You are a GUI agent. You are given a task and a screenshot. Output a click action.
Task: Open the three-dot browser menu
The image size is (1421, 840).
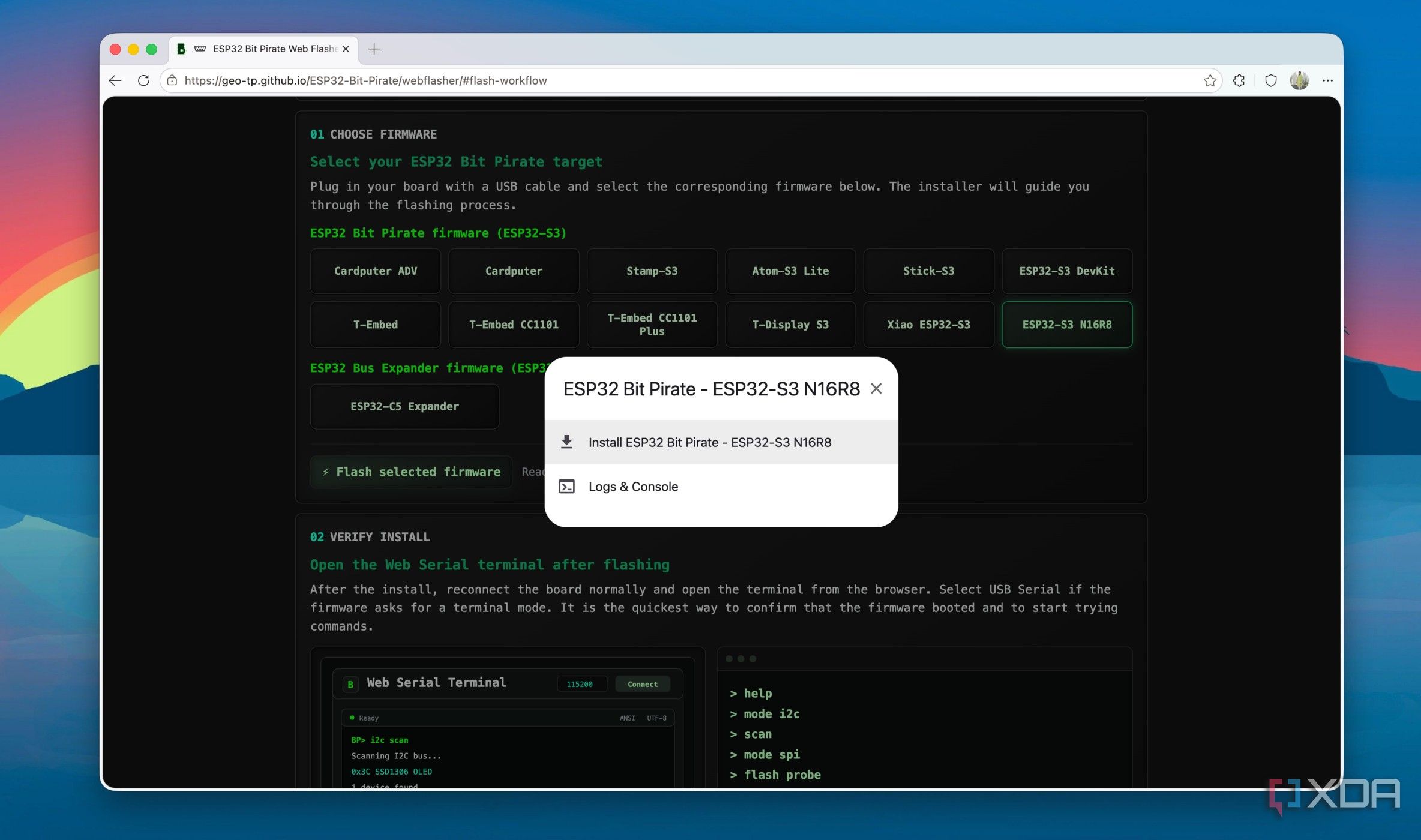pos(1327,80)
